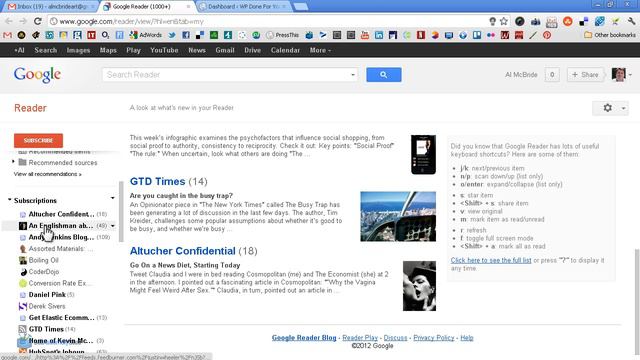
Task: Switch to the Gmail Inbox tab
Action: (x=51, y=7)
